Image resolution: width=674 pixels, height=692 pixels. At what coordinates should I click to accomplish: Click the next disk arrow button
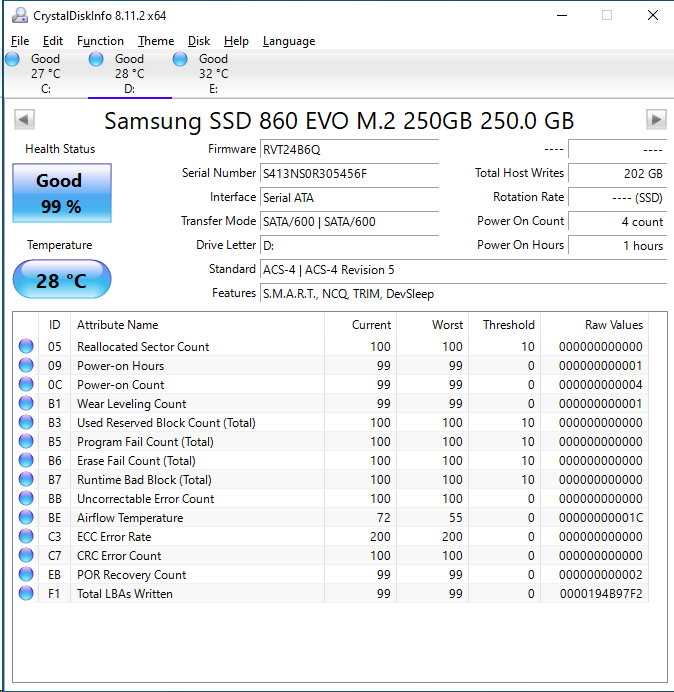[x=656, y=120]
